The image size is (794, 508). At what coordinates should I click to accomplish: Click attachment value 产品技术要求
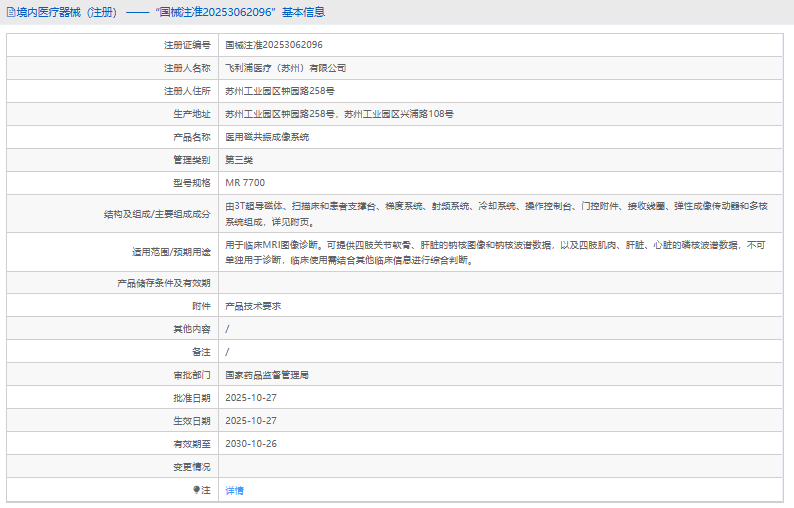[x=253, y=306]
